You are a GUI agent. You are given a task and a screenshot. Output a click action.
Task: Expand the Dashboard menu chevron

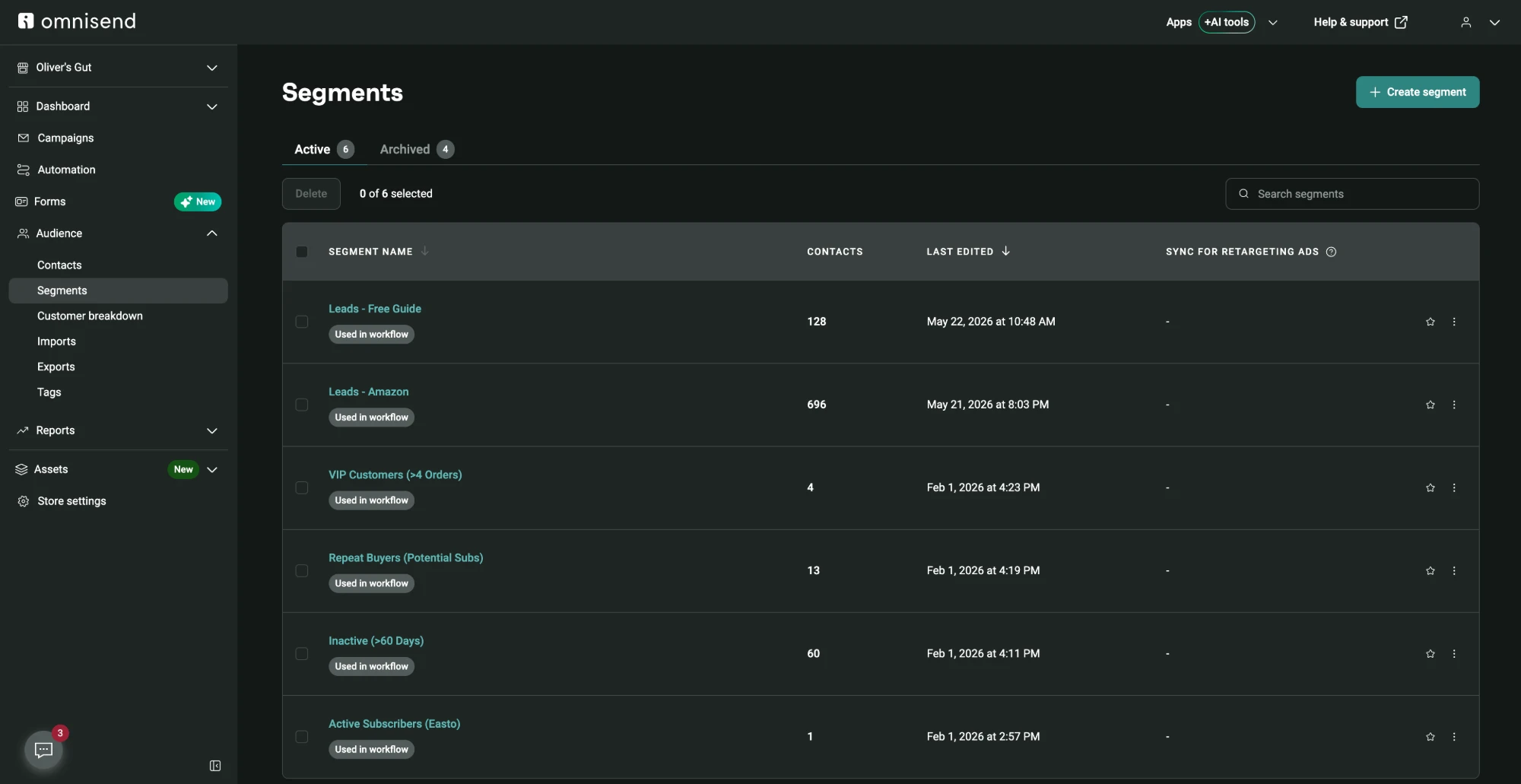212,106
